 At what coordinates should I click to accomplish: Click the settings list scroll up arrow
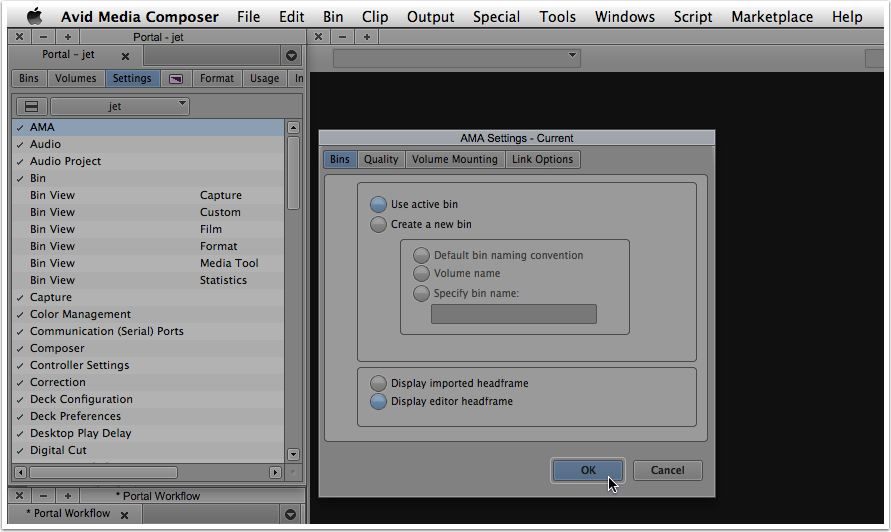293,127
